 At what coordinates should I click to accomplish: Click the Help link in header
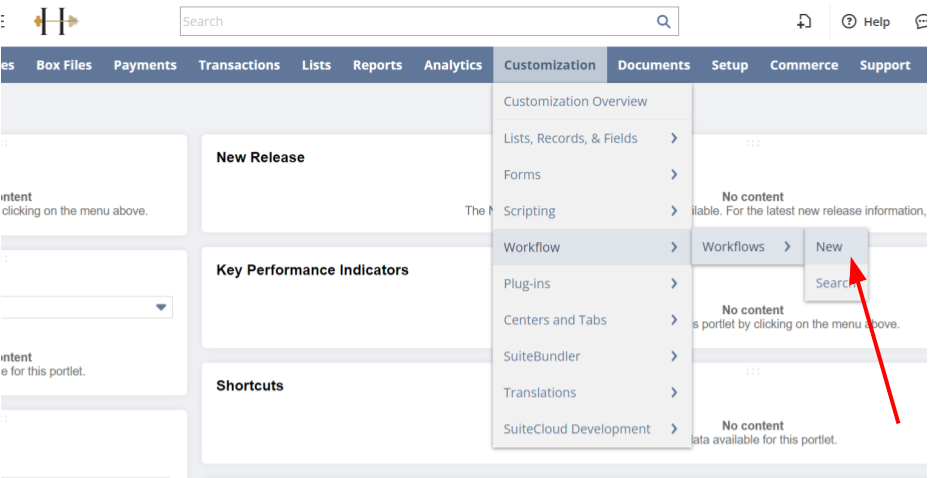(876, 21)
